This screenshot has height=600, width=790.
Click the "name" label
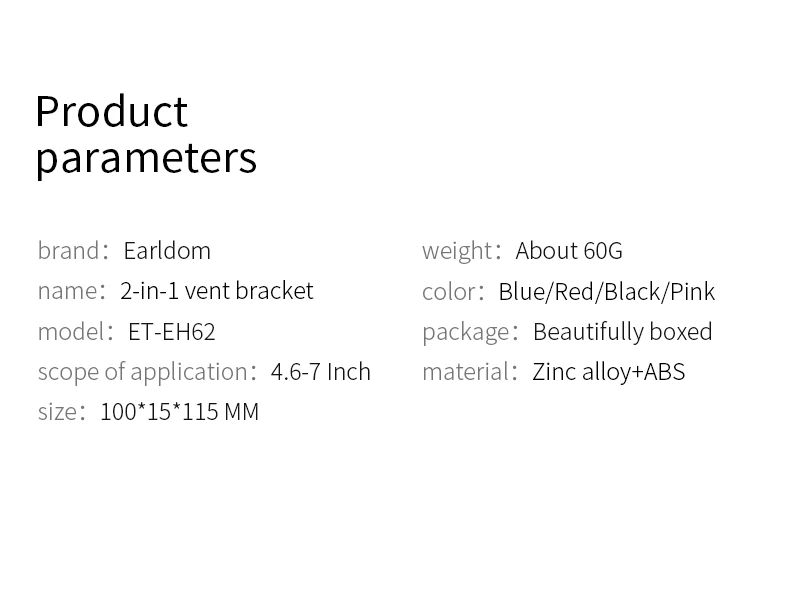click(x=67, y=291)
